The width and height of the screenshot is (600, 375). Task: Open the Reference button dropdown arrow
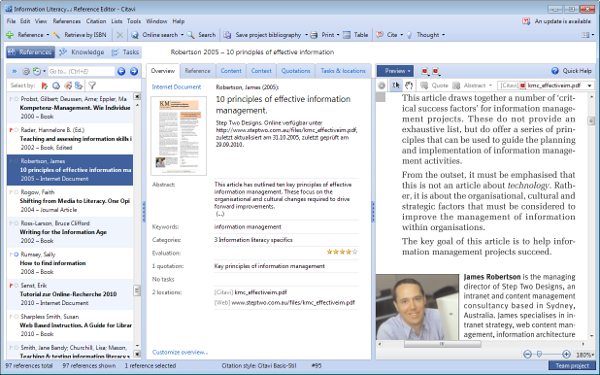point(48,35)
